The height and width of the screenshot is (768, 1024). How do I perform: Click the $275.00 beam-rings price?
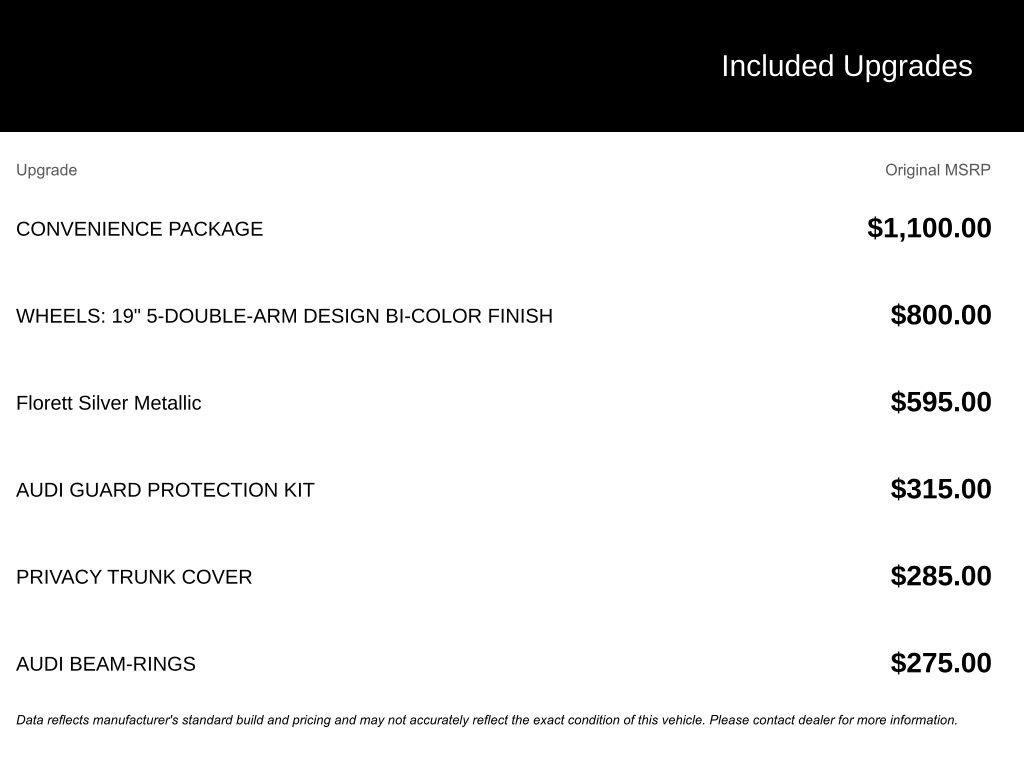pos(941,663)
